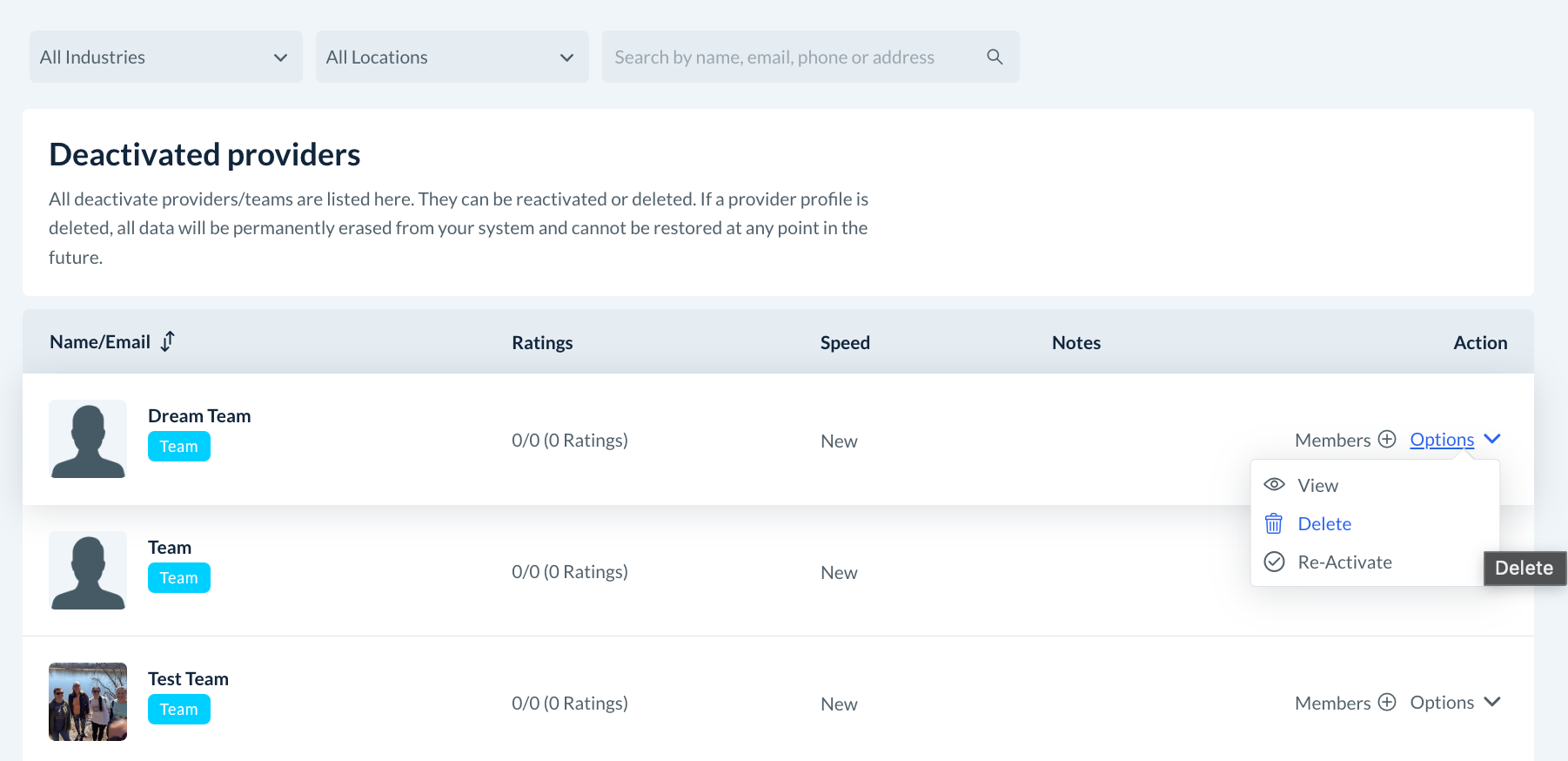Image resolution: width=1568 pixels, height=761 pixels.
Task: Open the All Locations dropdown
Action: click(452, 57)
